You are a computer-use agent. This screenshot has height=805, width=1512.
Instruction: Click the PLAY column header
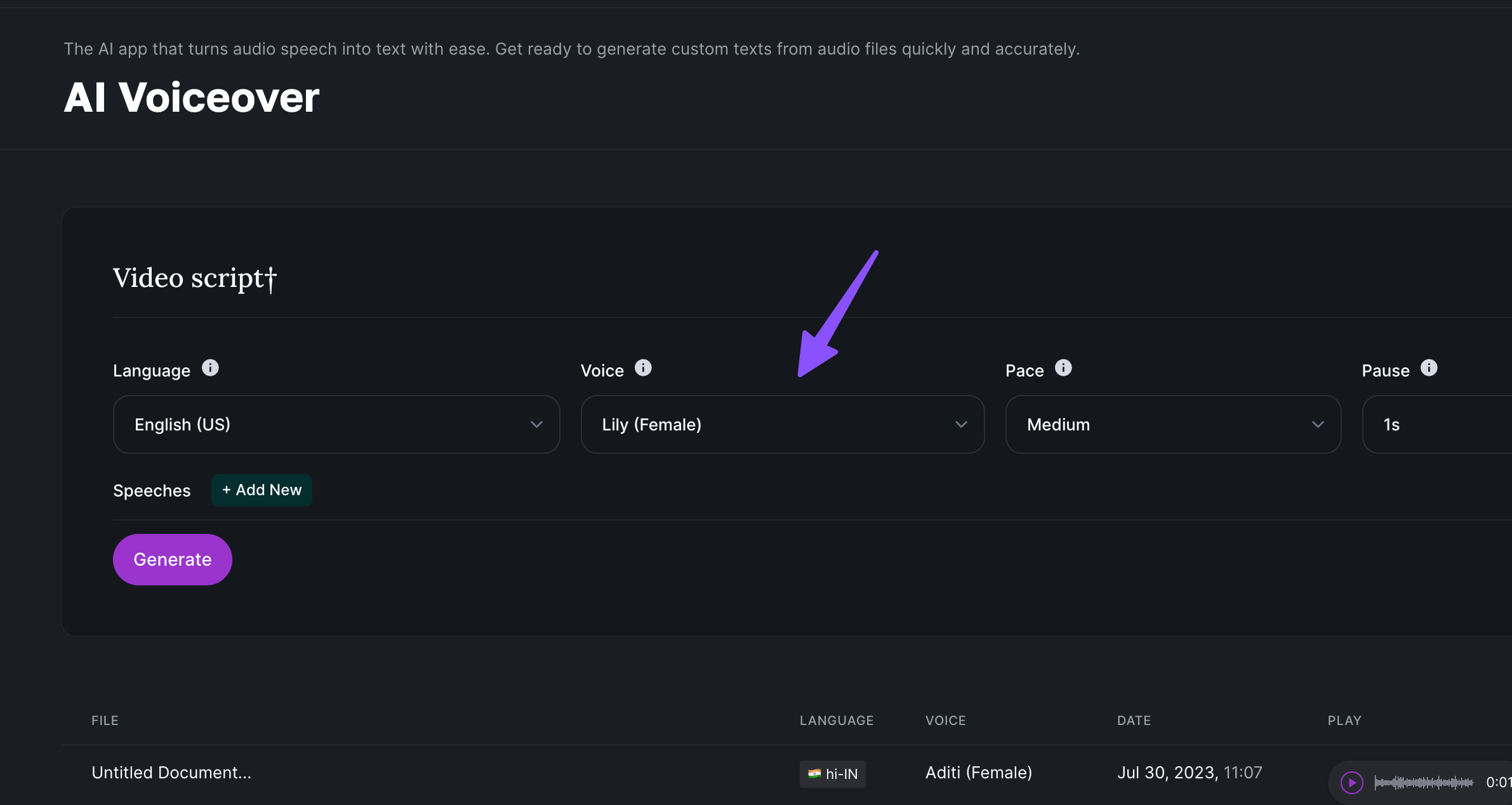(1344, 721)
